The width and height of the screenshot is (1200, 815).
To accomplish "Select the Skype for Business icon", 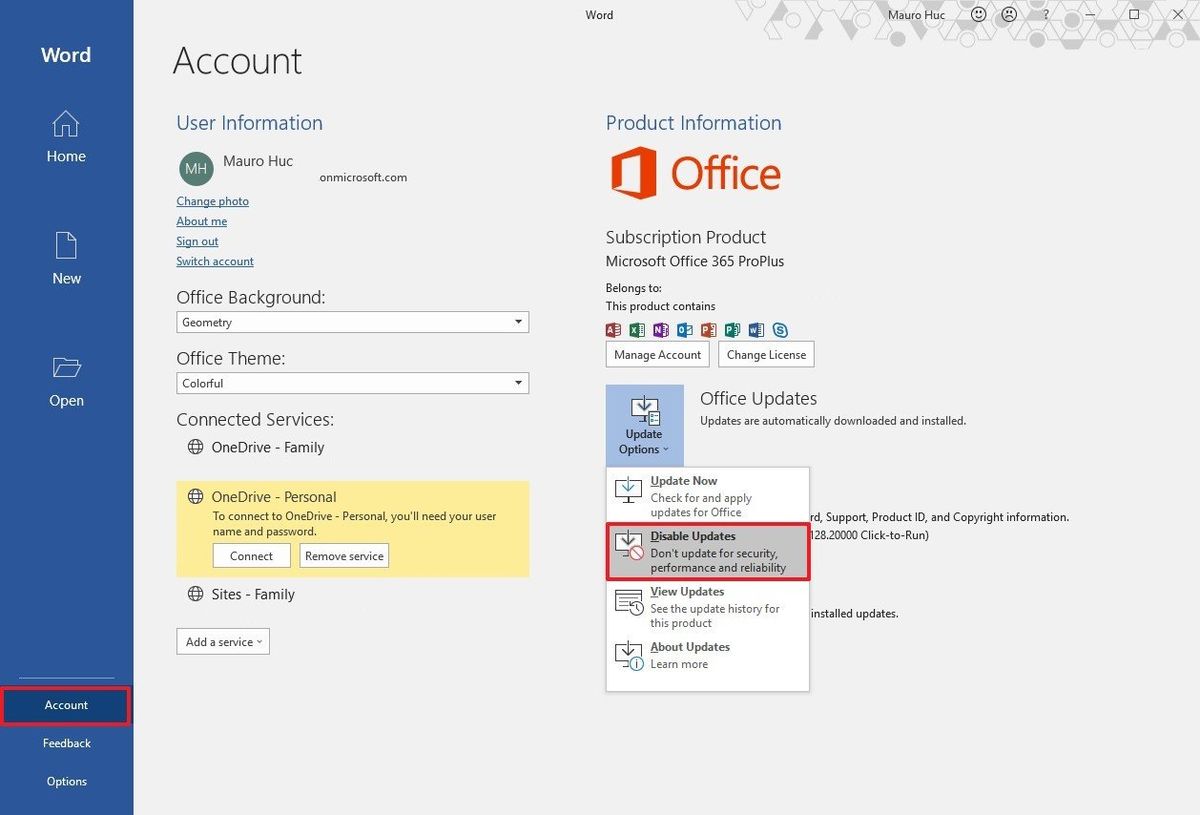I will click(780, 329).
